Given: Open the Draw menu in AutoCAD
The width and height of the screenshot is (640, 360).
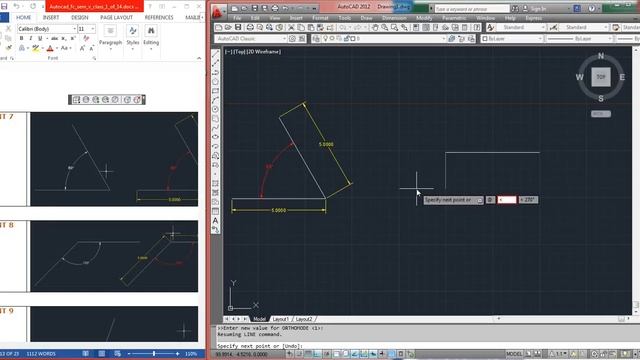Looking at the screenshot, I should [366, 18].
